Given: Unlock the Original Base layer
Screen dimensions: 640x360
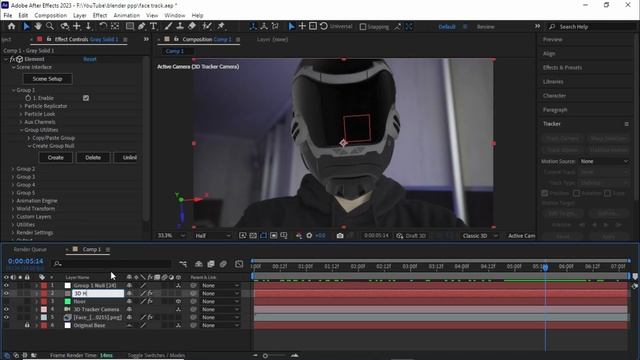Looking at the screenshot, I should (x=27, y=325).
